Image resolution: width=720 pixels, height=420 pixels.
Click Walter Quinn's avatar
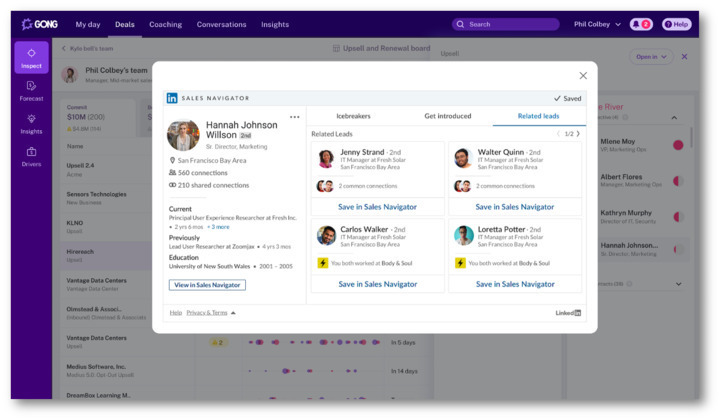[463, 158]
